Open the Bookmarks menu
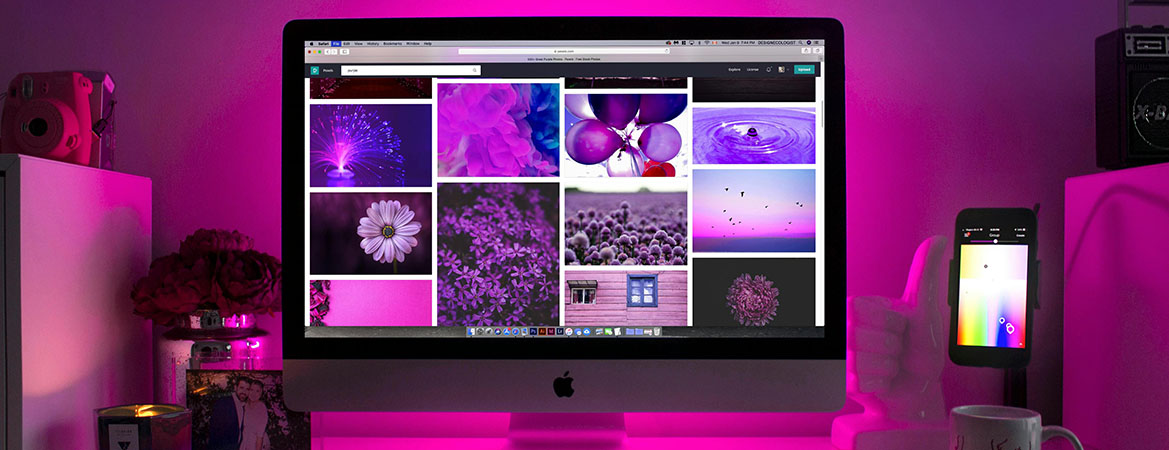 [393, 44]
